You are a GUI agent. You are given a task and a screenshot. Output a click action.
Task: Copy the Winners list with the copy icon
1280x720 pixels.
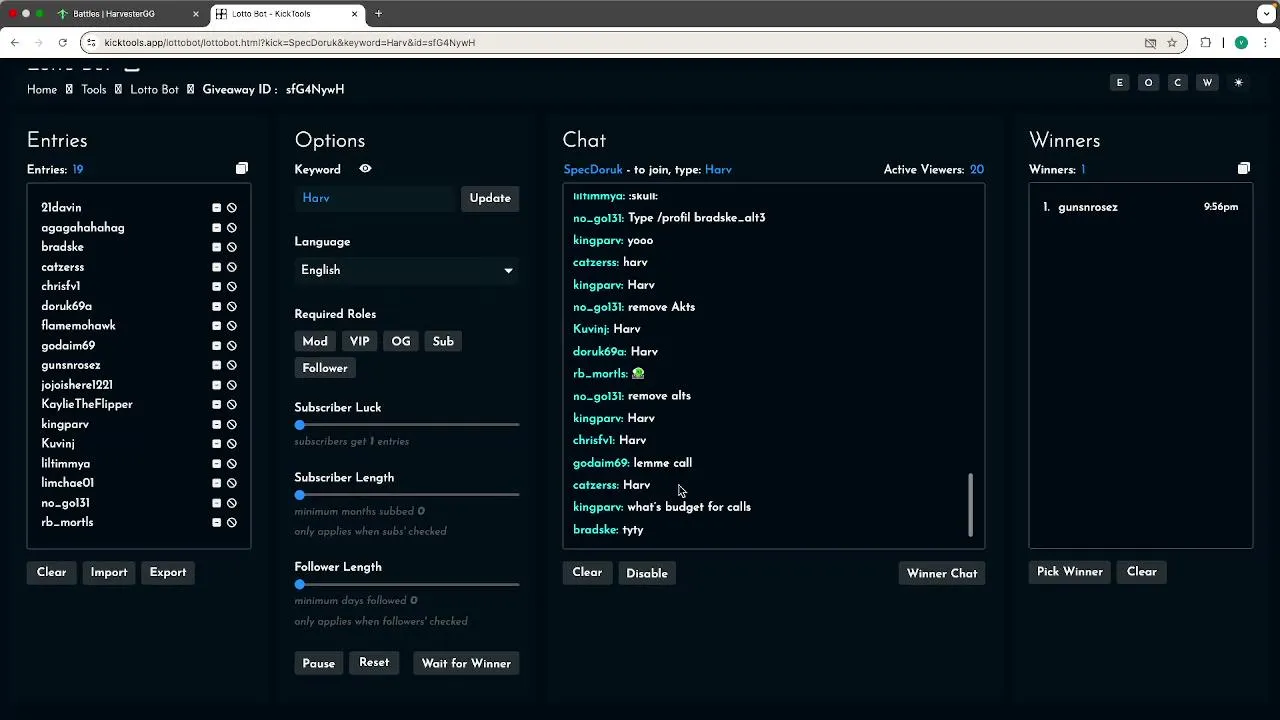[x=1244, y=169]
